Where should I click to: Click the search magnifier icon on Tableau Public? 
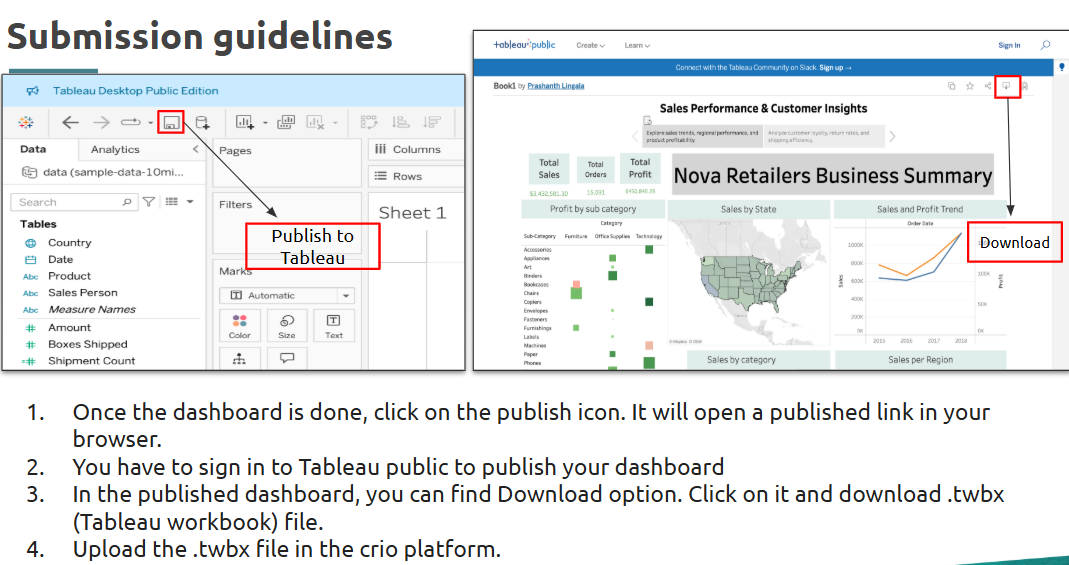(1045, 45)
